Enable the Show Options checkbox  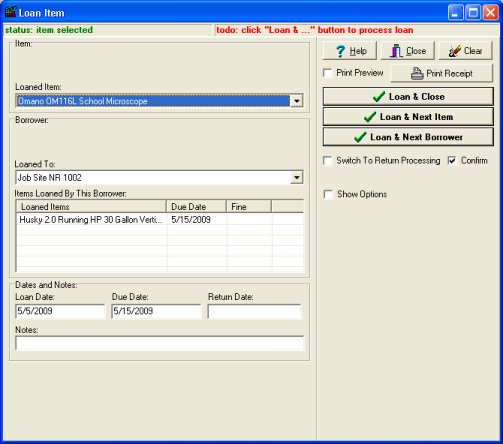click(x=328, y=194)
